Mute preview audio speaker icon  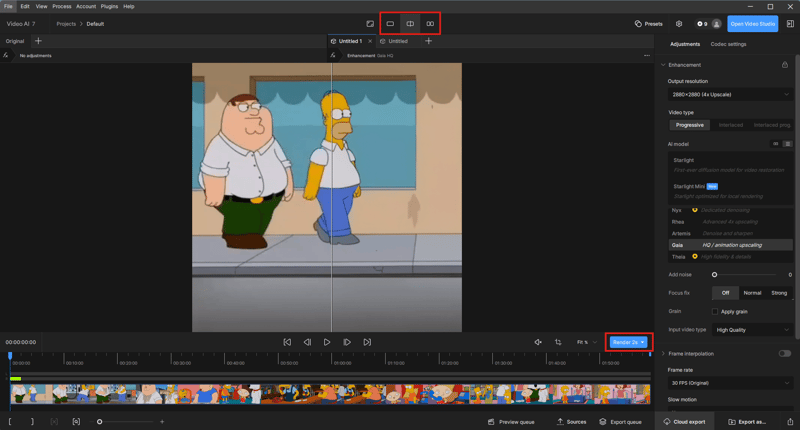click(538, 342)
